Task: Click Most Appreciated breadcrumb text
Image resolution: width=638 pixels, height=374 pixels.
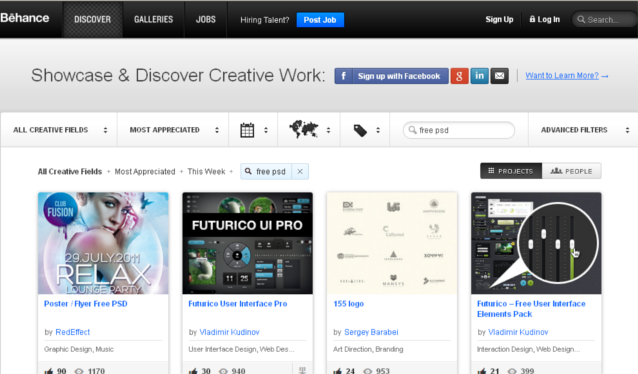Action: click(145, 171)
